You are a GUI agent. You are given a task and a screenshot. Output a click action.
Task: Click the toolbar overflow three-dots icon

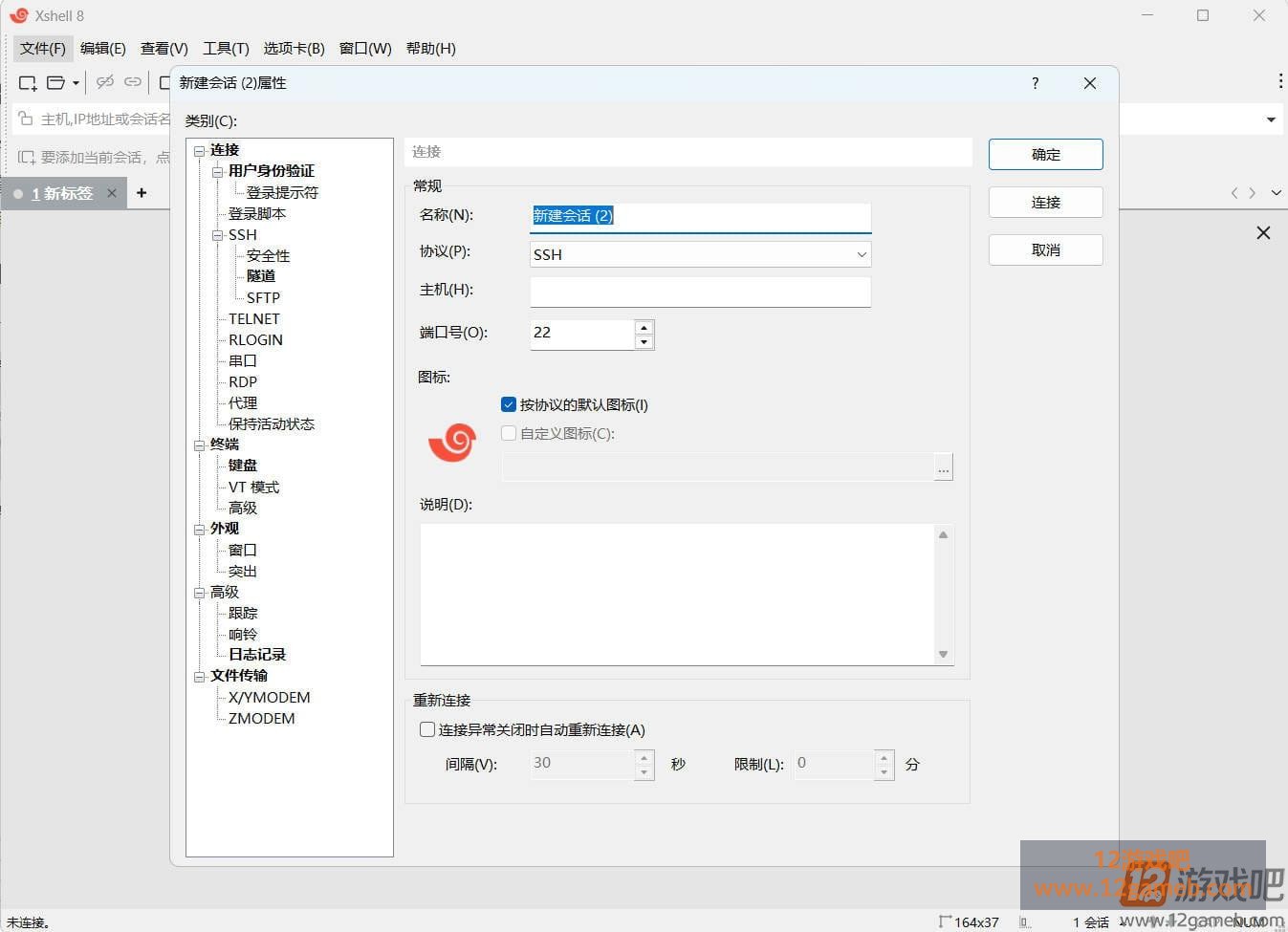[1280, 81]
